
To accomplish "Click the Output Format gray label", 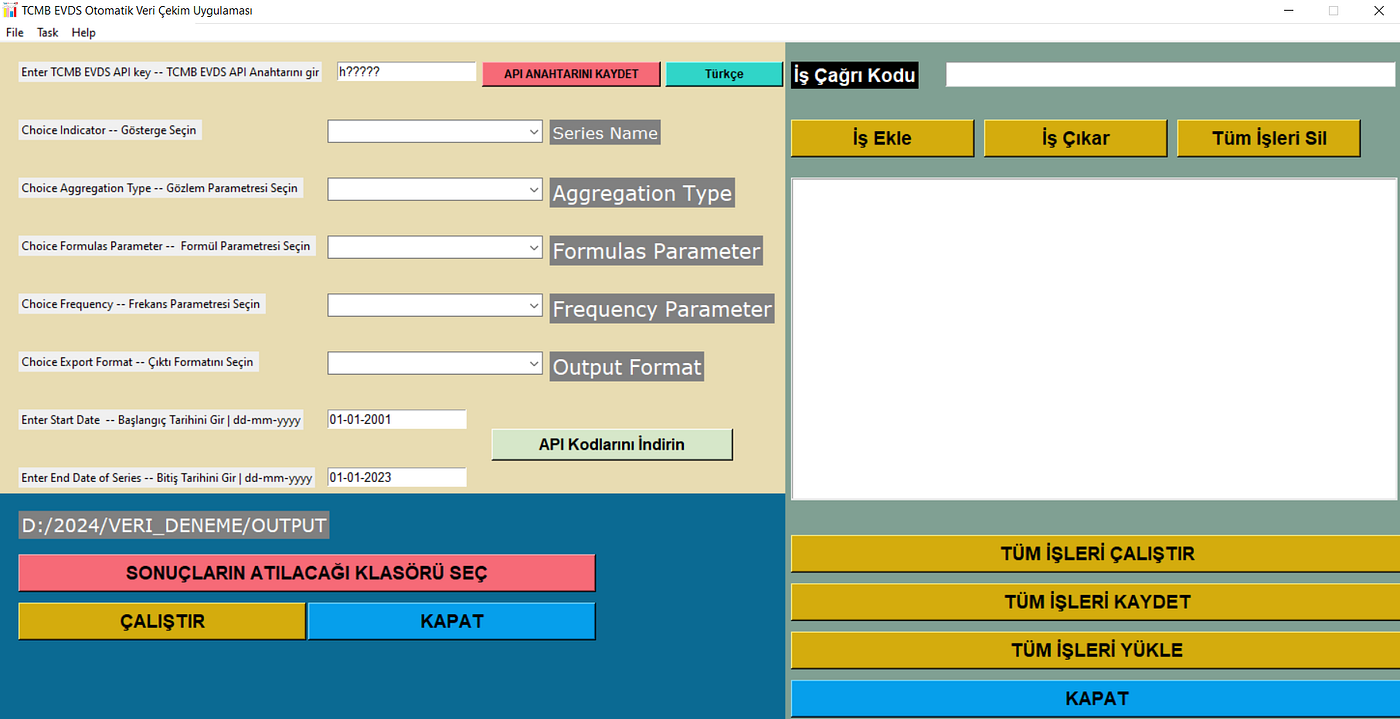I will [627, 367].
